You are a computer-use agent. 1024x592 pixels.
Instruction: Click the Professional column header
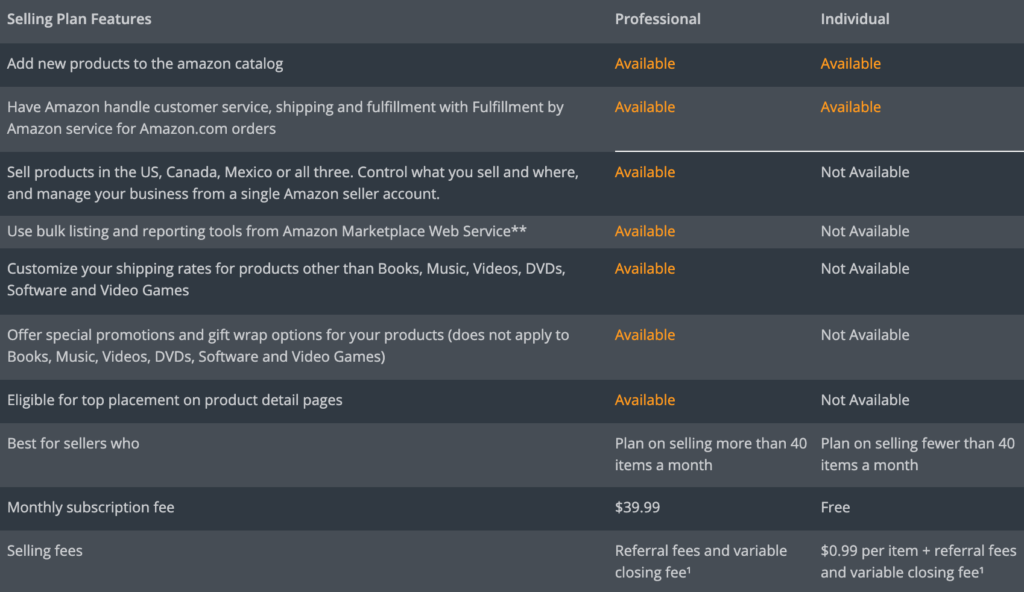point(657,19)
